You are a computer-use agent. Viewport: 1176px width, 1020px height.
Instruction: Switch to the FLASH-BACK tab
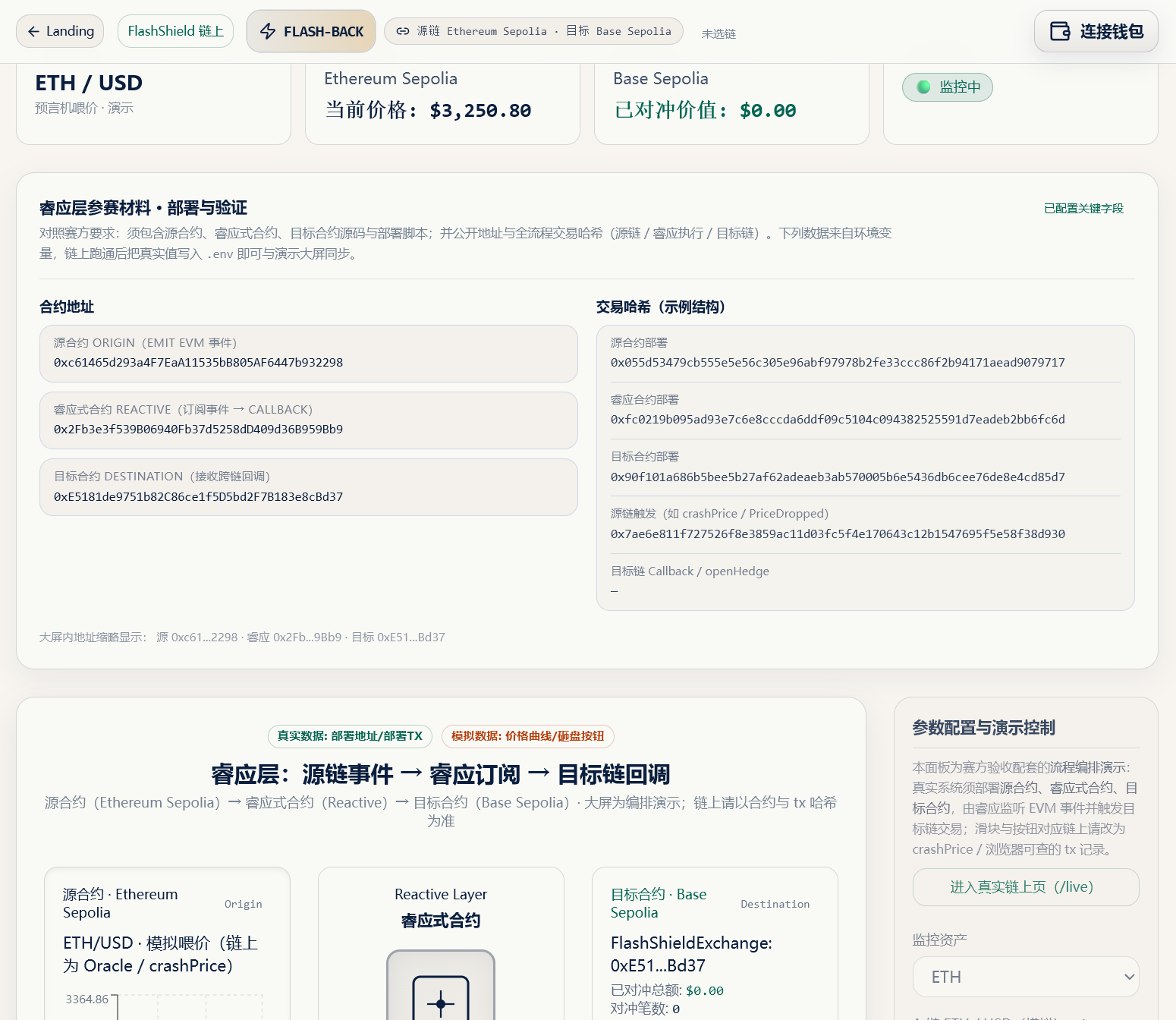click(311, 31)
